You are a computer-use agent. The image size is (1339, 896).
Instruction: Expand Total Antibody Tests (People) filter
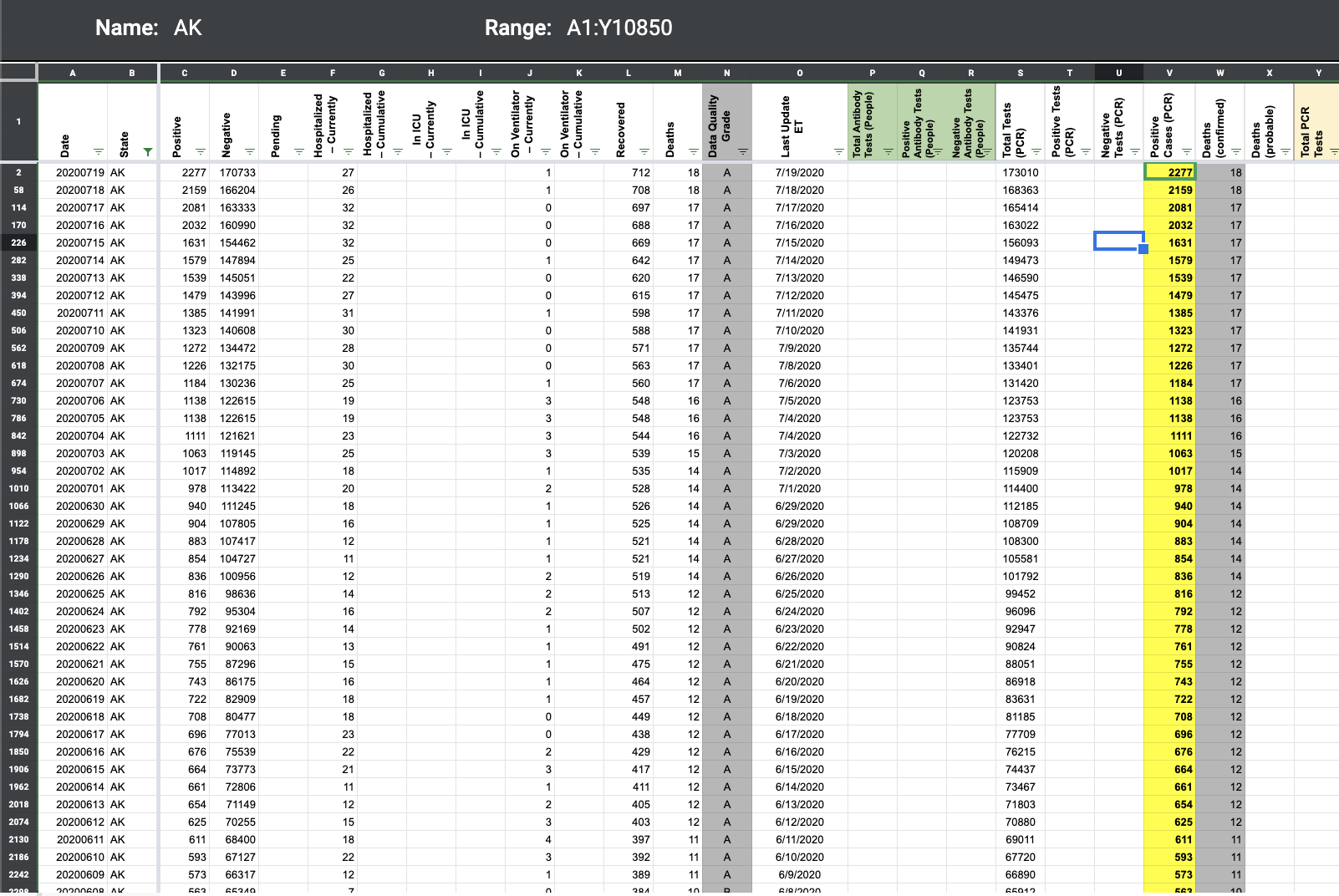tap(888, 152)
